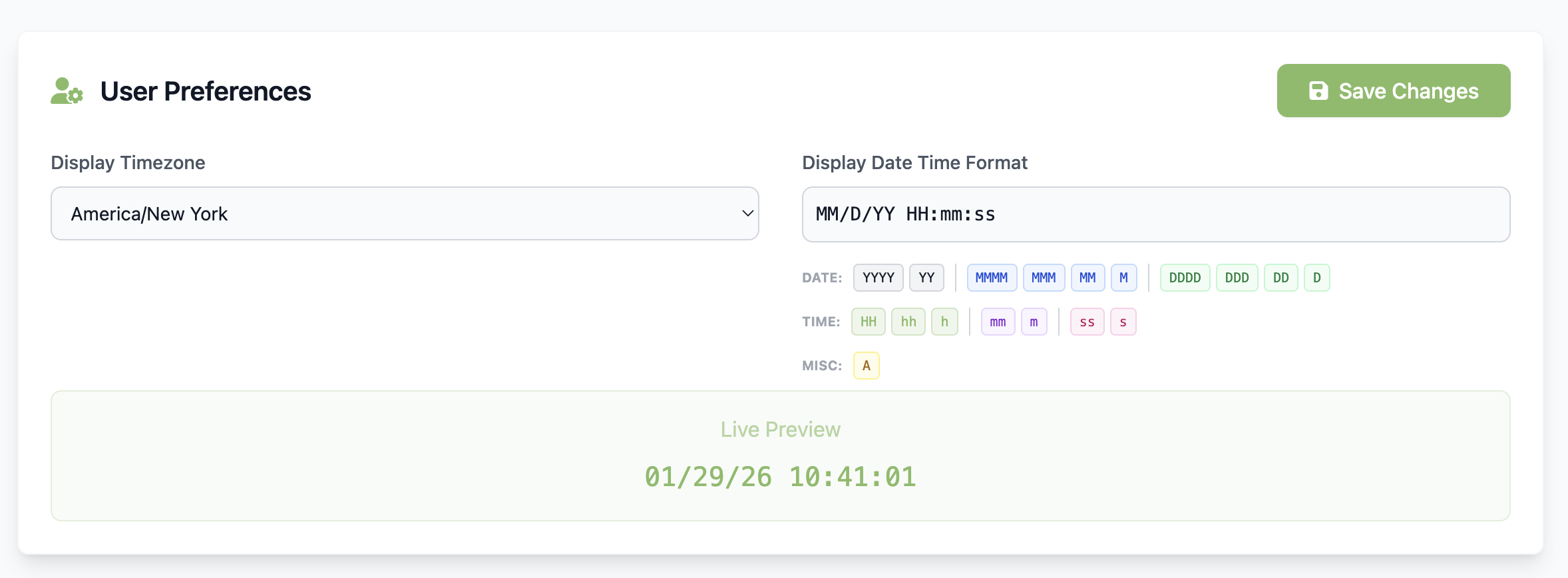Viewport: 1568px width, 578px height.
Task: Insert the HH 24-hour token
Action: tap(869, 322)
